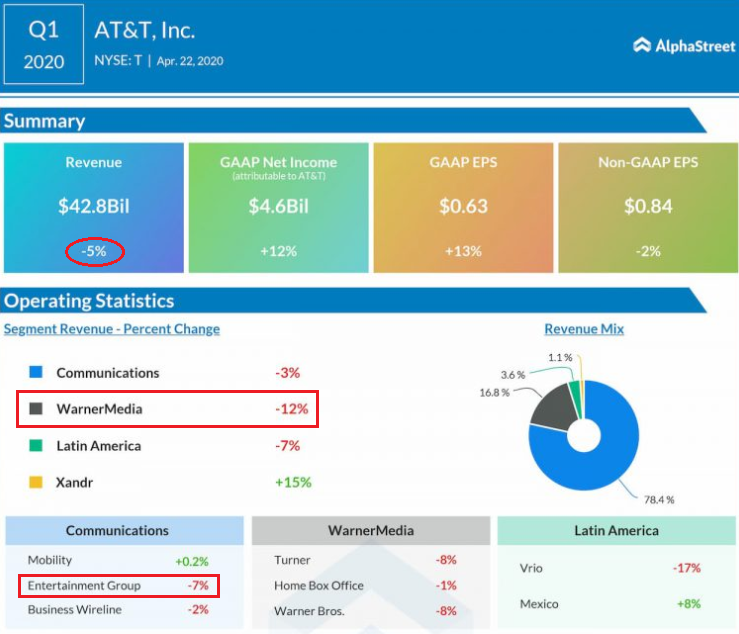Click the -3% Communications change
The image size is (739, 634).
click(x=287, y=373)
